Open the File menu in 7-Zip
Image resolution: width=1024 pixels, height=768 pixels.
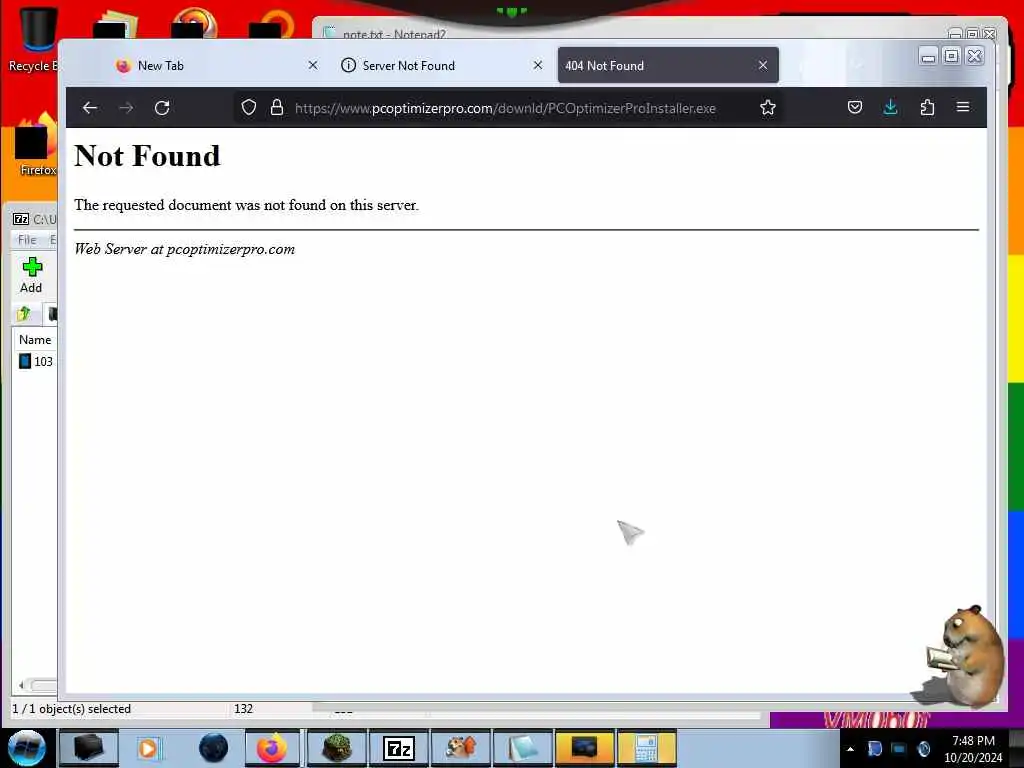pos(27,240)
